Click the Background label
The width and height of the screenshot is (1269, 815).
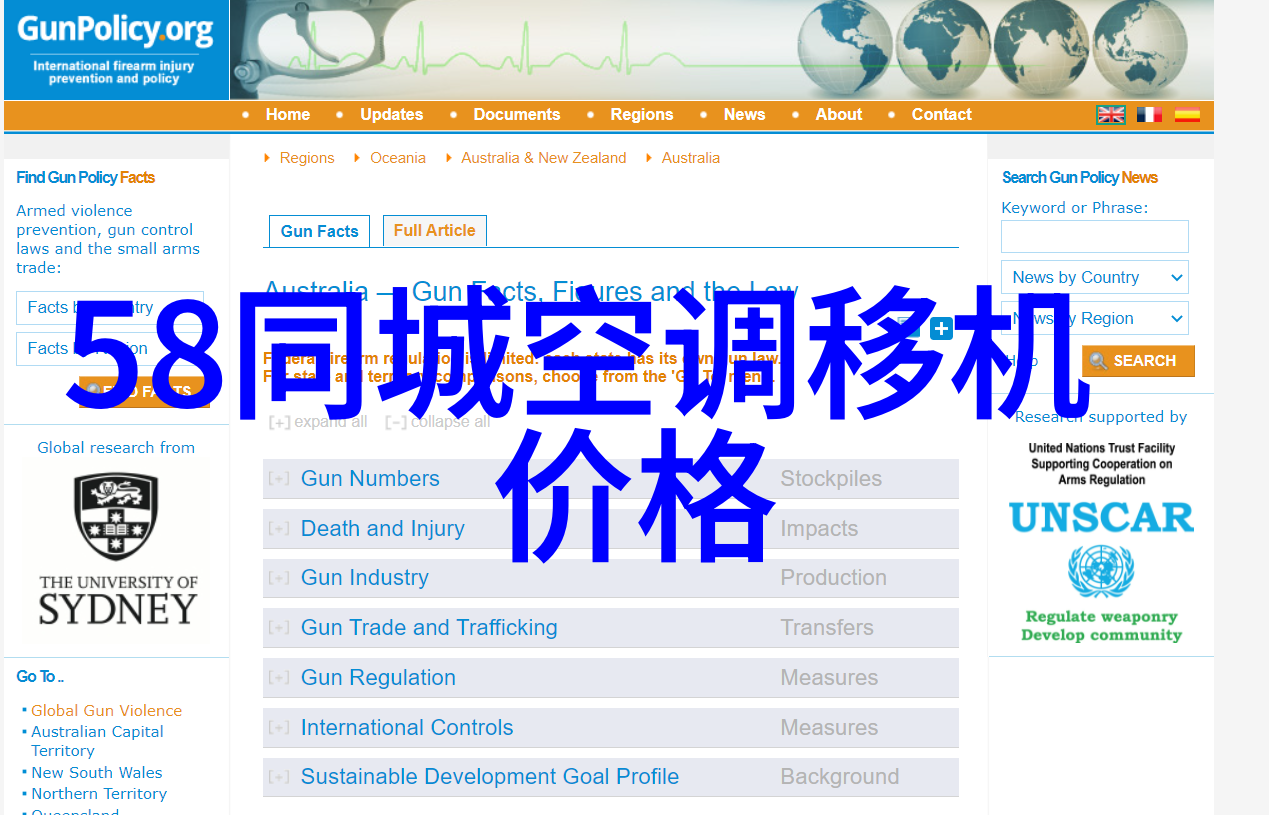(x=839, y=777)
